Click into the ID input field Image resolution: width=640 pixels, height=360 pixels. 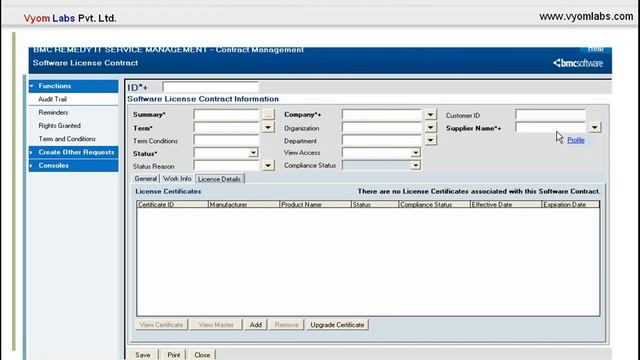[x=211, y=87]
